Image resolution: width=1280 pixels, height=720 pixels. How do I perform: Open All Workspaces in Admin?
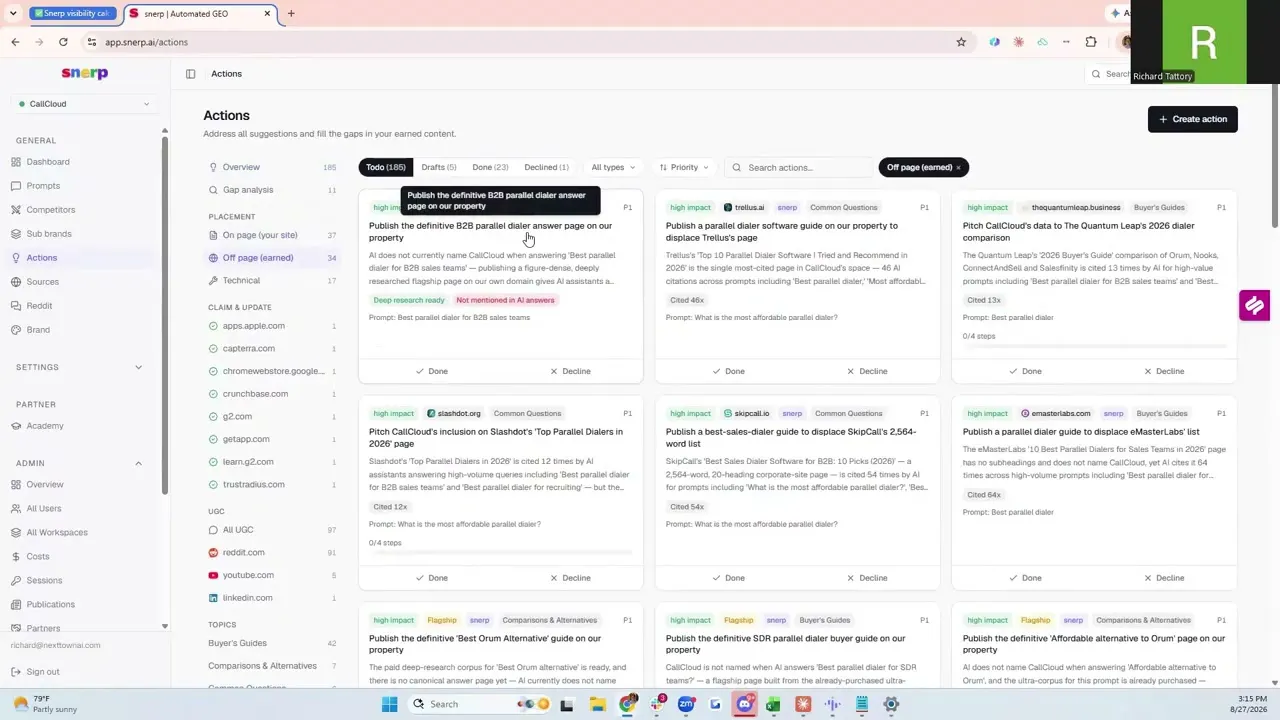pos(57,533)
